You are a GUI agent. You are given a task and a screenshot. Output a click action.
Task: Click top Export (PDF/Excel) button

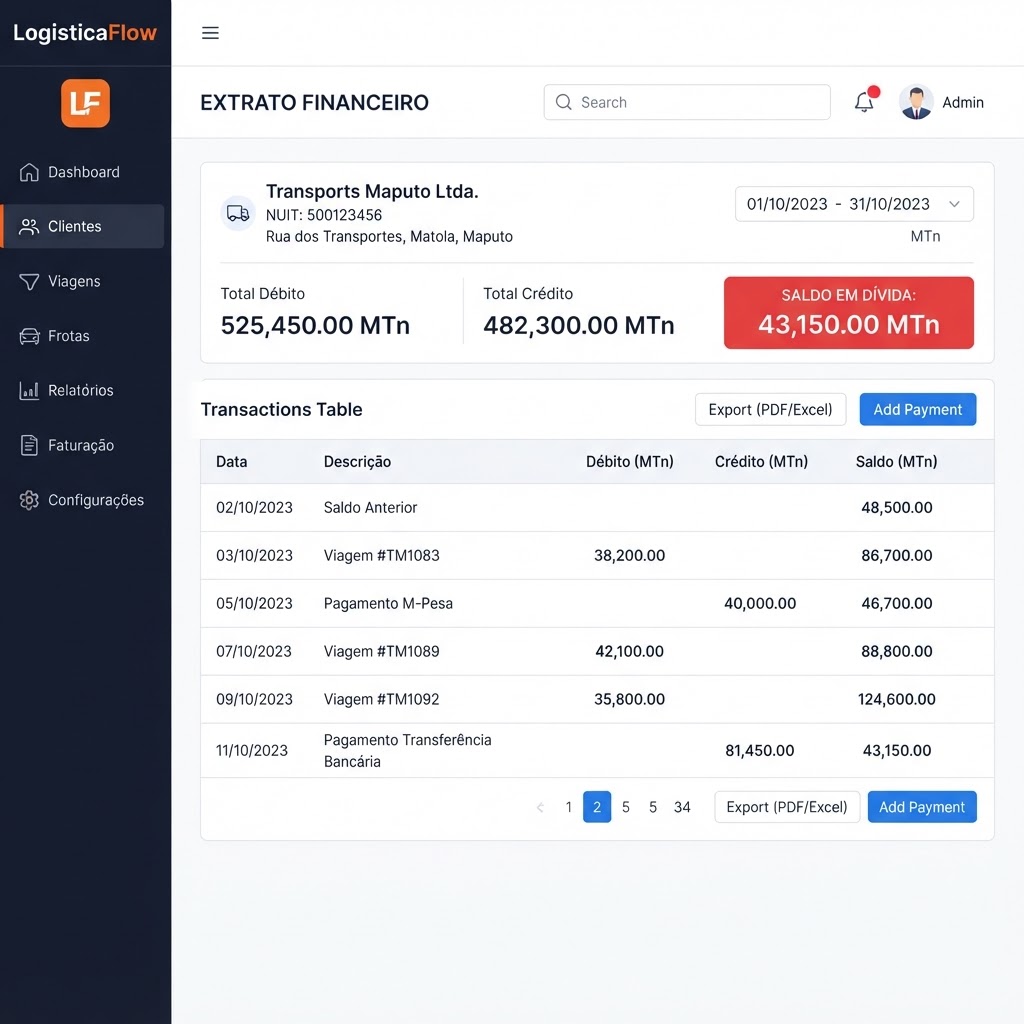pyautogui.click(x=771, y=409)
